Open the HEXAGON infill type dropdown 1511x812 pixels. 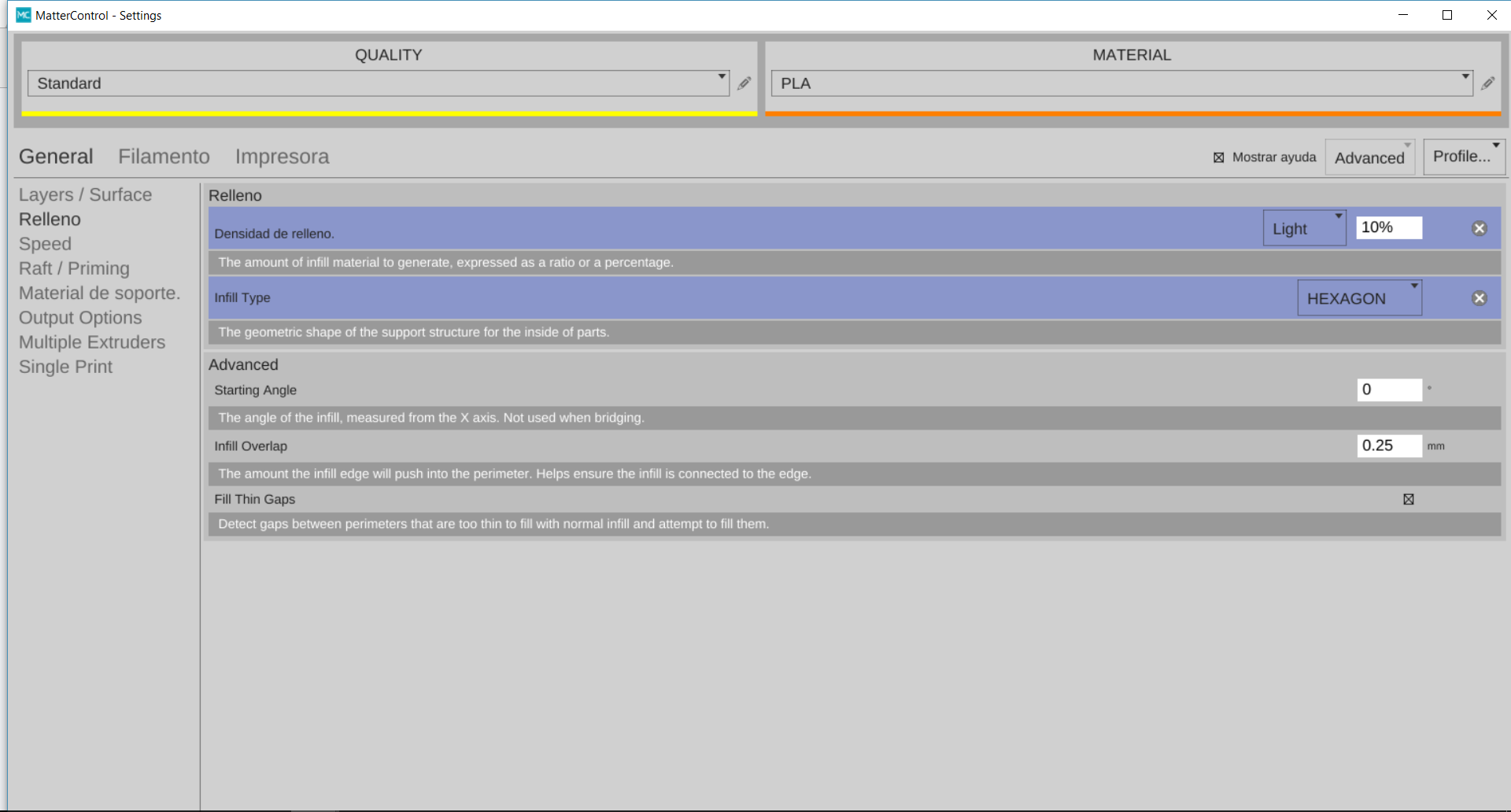click(1359, 298)
